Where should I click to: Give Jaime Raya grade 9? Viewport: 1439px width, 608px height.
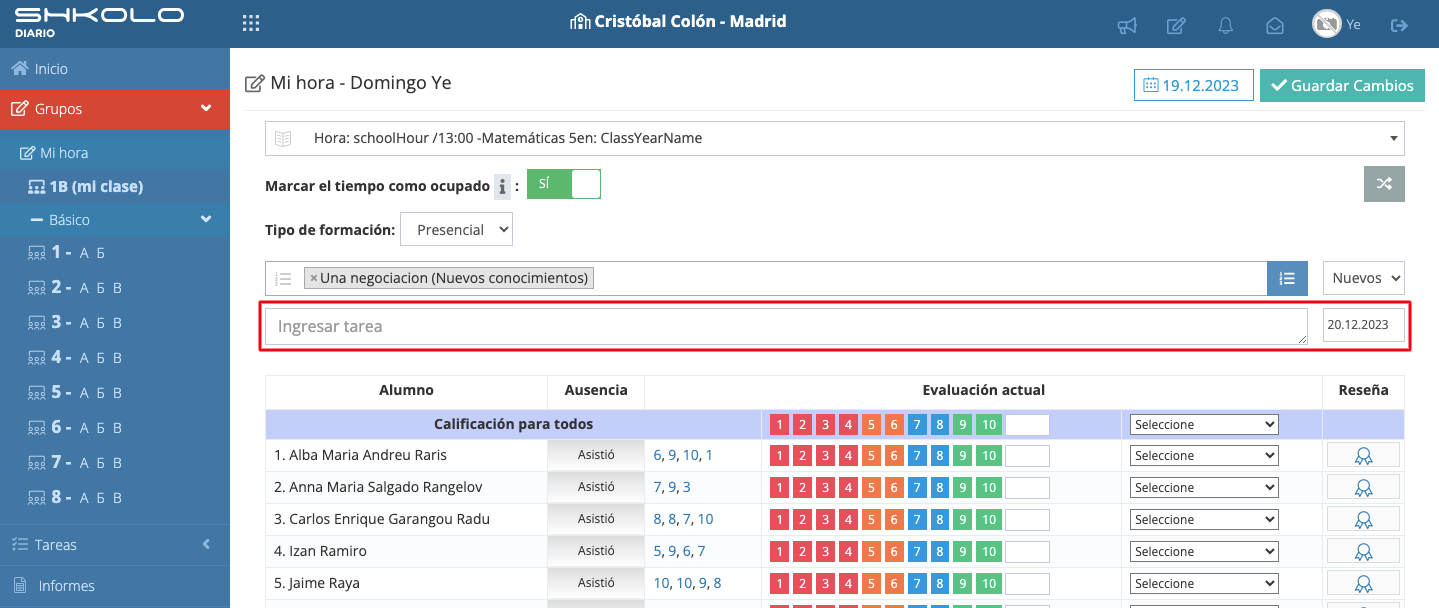963,584
